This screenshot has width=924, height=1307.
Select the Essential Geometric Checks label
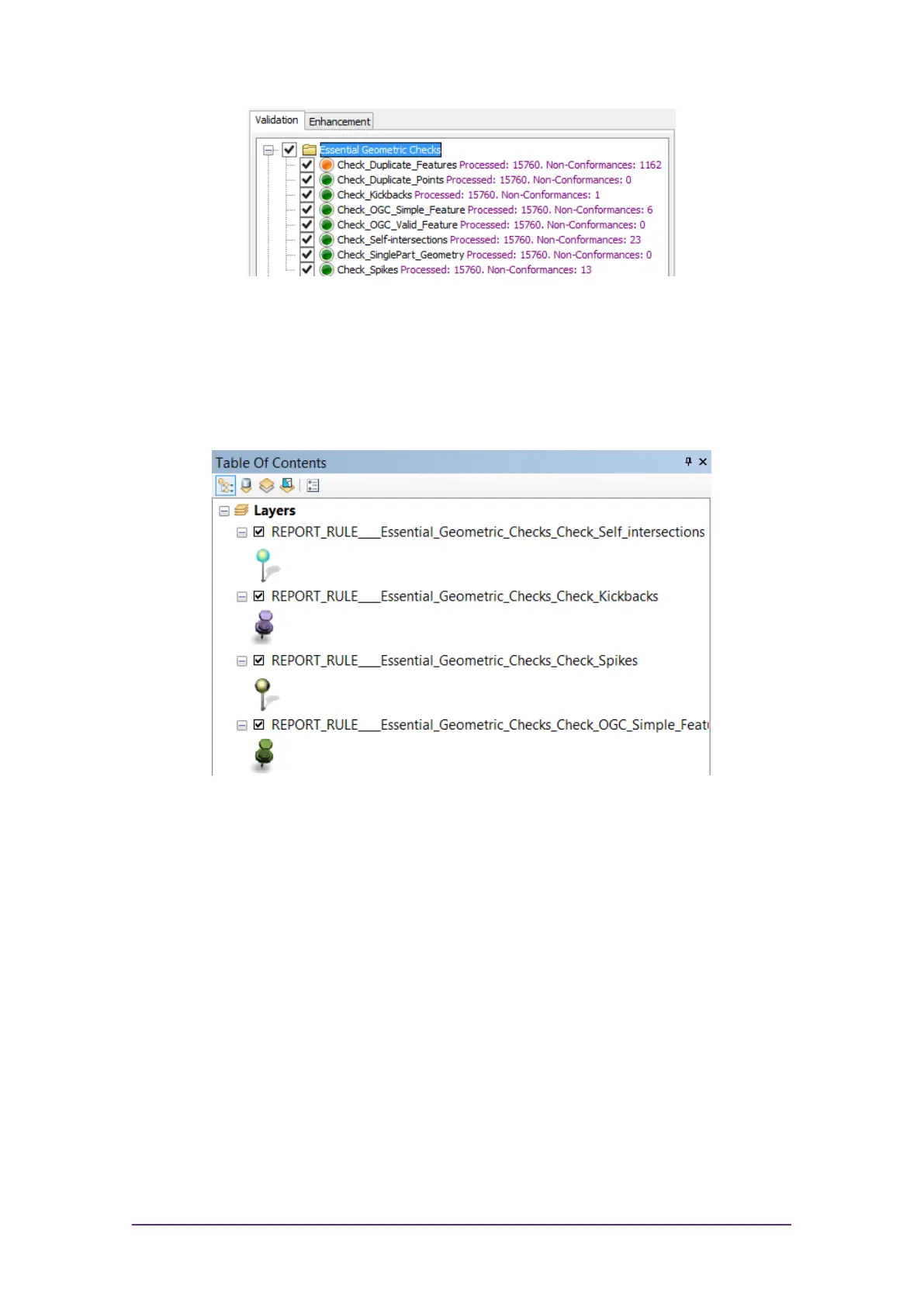coord(380,150)
